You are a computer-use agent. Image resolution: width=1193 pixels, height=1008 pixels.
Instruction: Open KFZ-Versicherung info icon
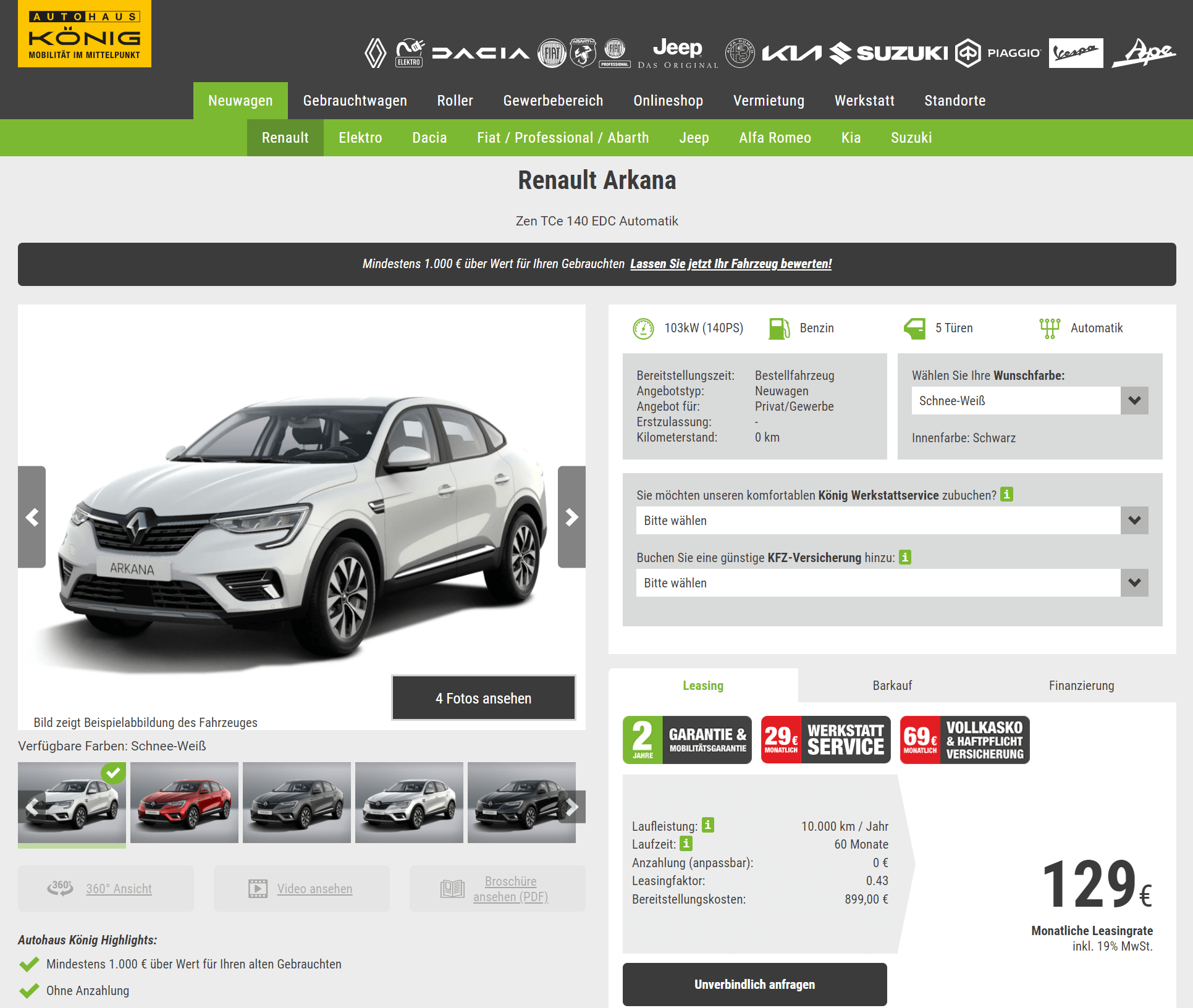coord(905,557)
